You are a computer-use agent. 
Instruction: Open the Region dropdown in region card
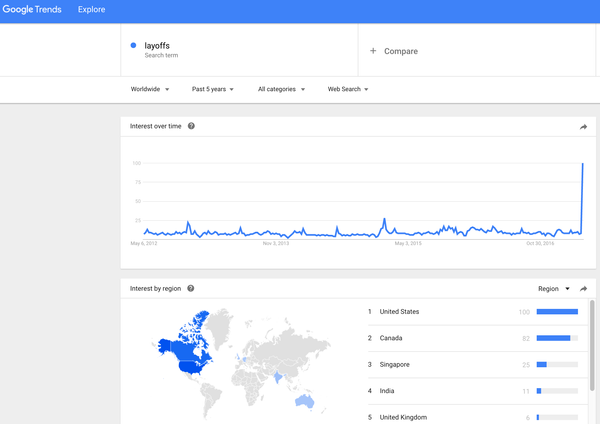[x=554, y=289]
